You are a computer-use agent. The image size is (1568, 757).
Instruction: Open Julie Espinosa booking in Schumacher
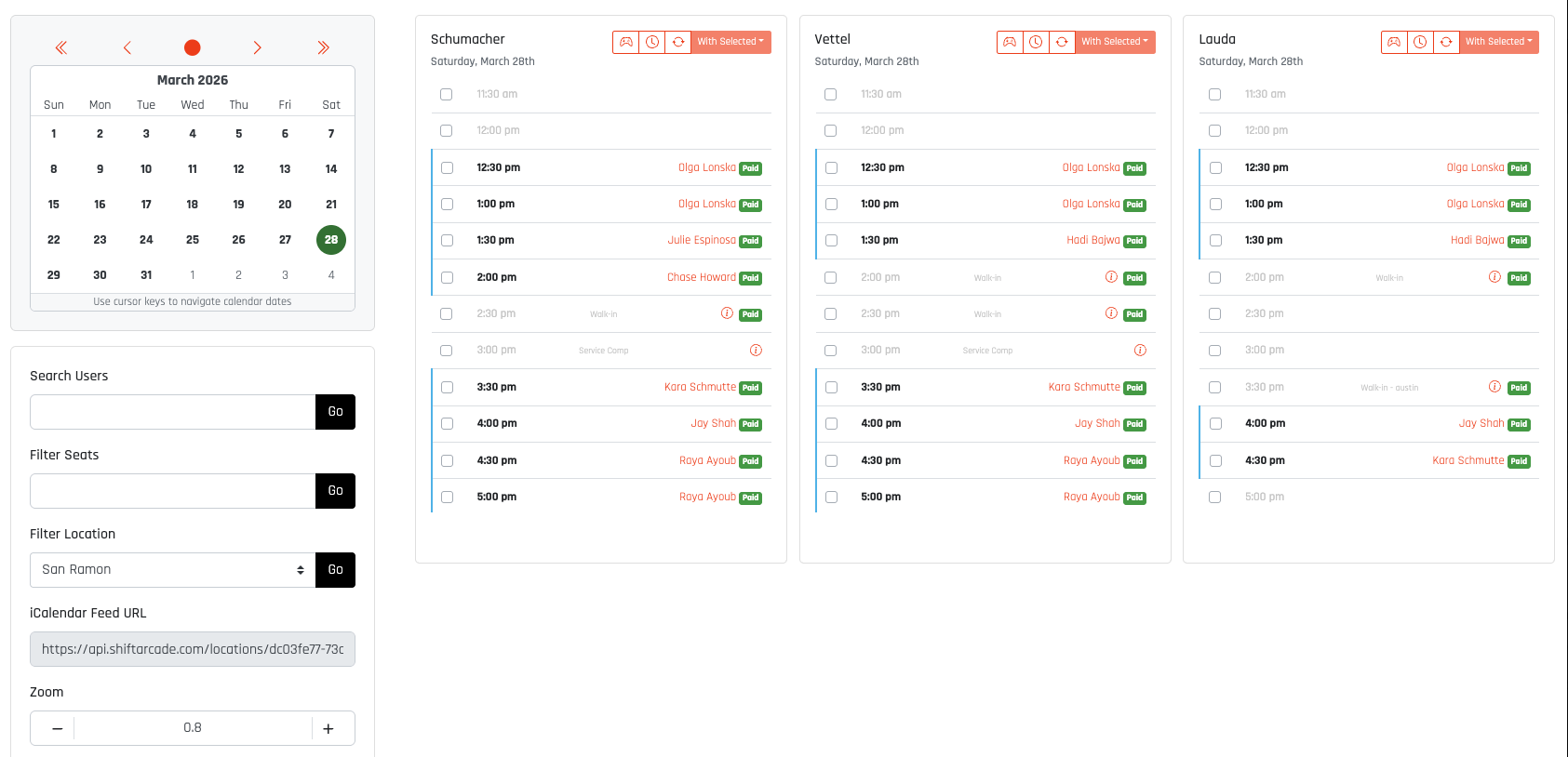coord(702,240)
